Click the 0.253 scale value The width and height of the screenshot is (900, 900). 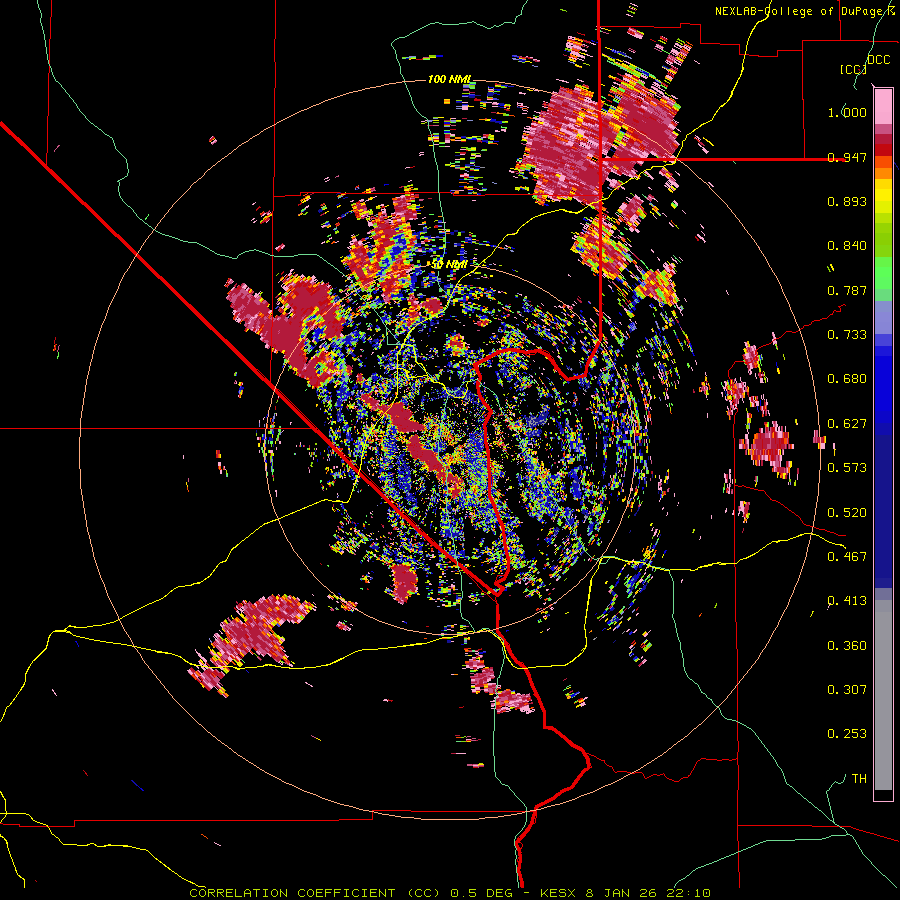[847, 734]
